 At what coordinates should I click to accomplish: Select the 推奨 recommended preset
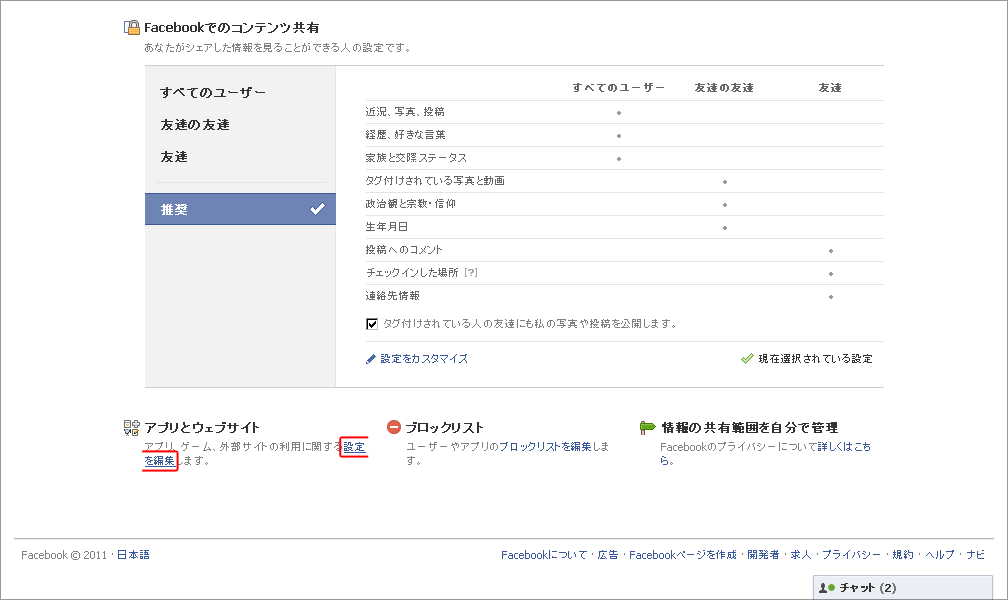click(240, 209)
